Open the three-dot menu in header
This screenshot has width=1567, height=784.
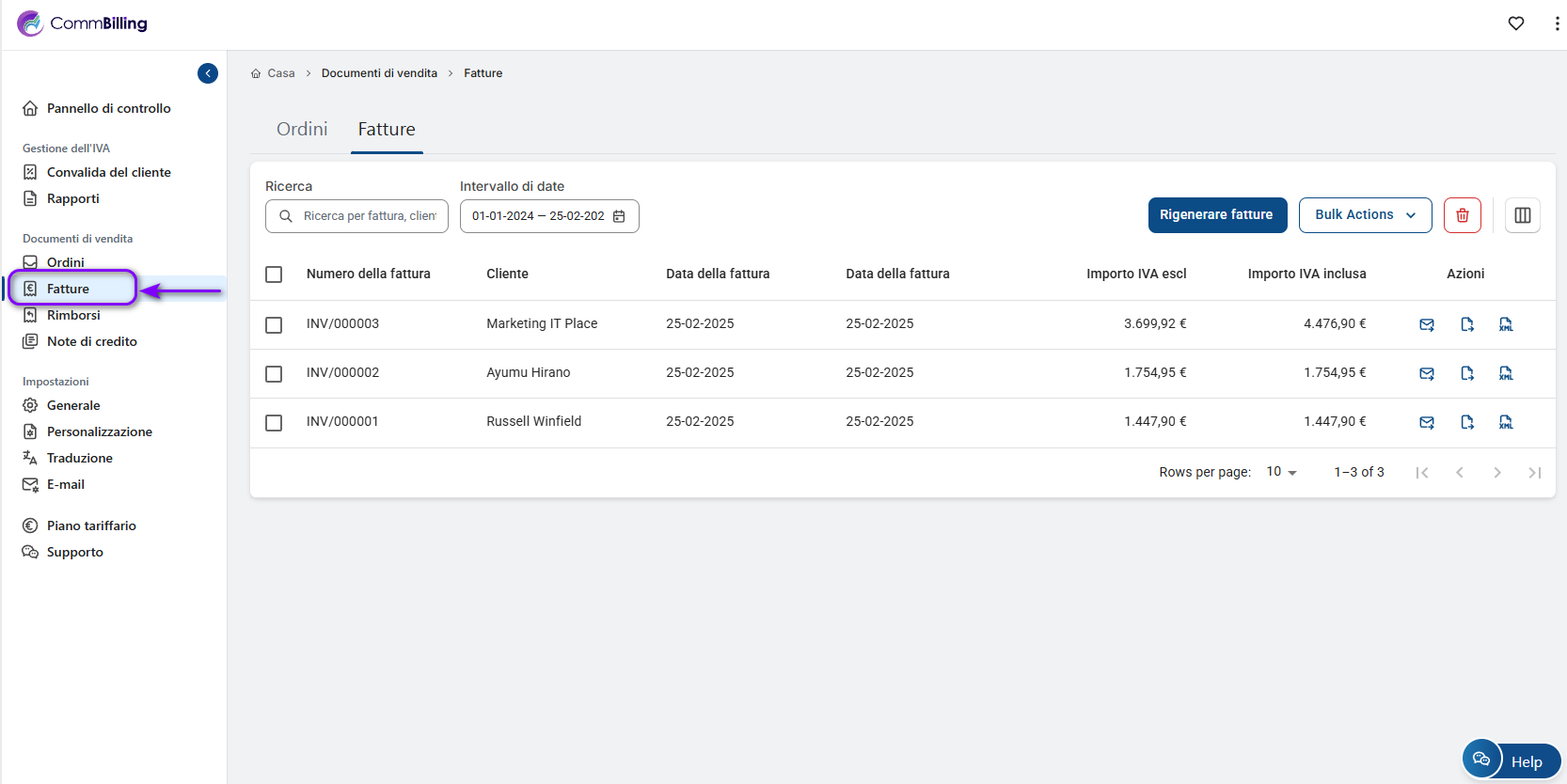point(1557,24)
